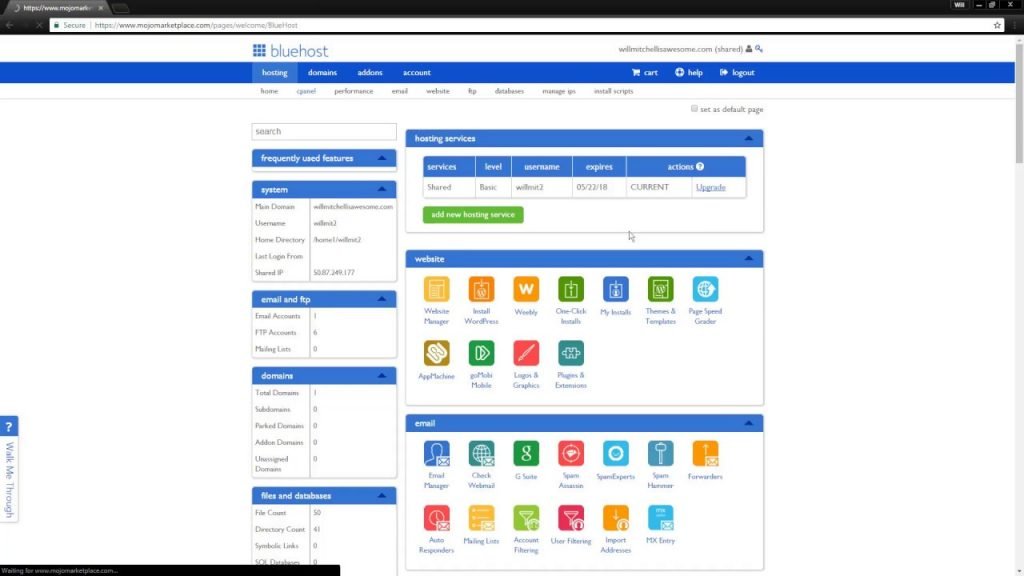Click the account domain name in header
This screenshot has width=1024, height=576.
680,49
